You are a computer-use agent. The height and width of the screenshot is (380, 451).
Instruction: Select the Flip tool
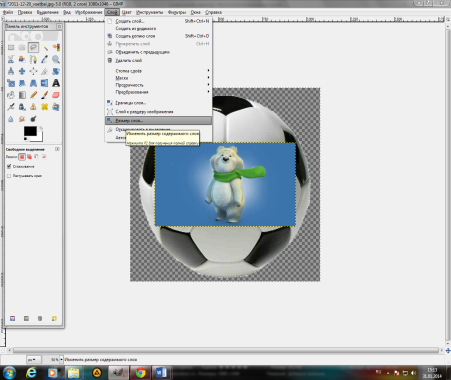[45, 83]
